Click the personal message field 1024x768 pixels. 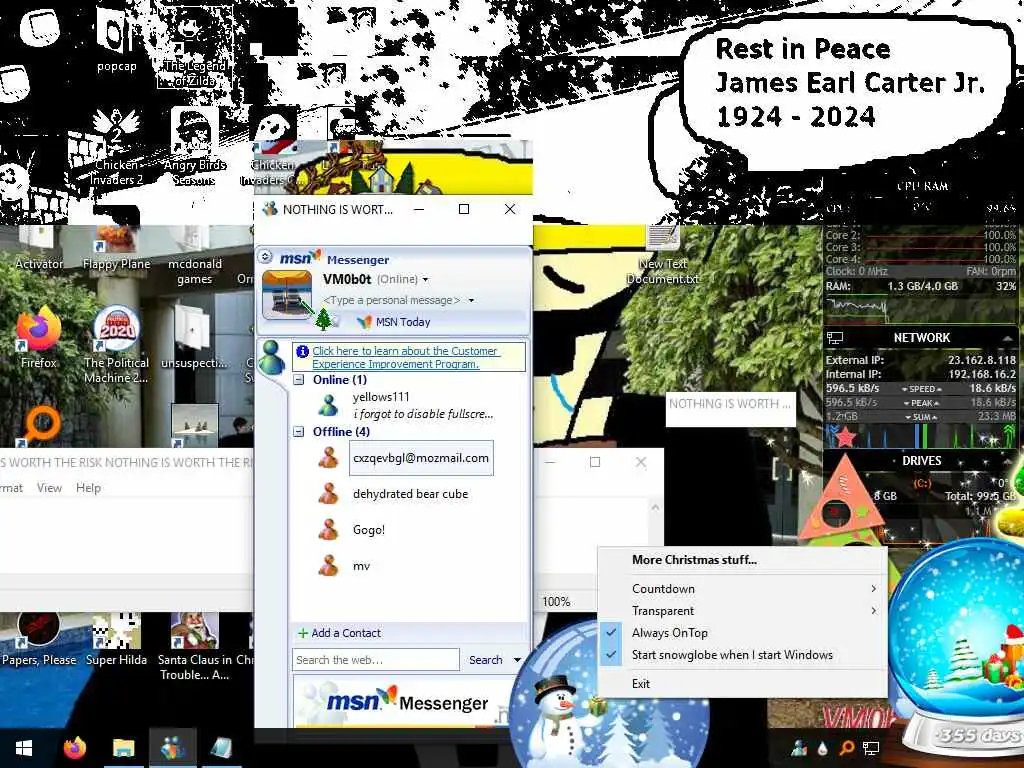(x=392, y=300)
